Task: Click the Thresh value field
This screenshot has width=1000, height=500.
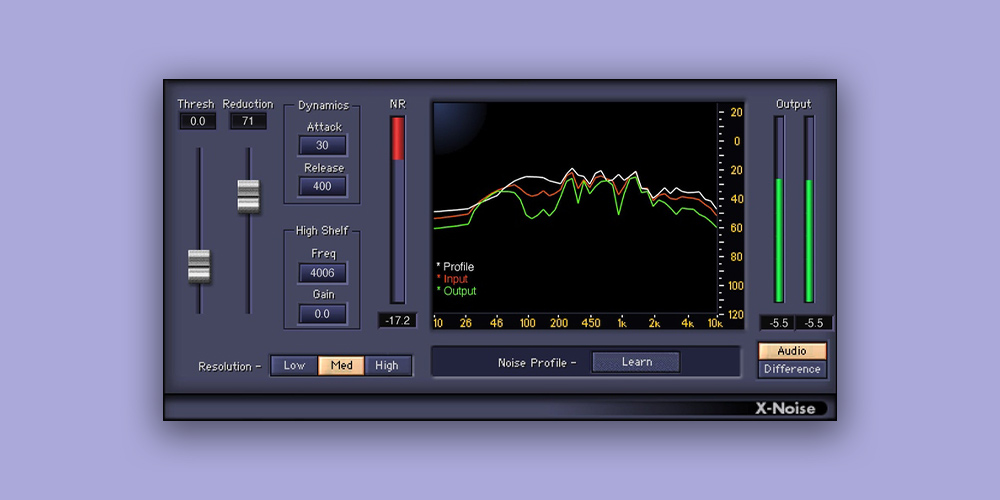Action: point(197,121)
